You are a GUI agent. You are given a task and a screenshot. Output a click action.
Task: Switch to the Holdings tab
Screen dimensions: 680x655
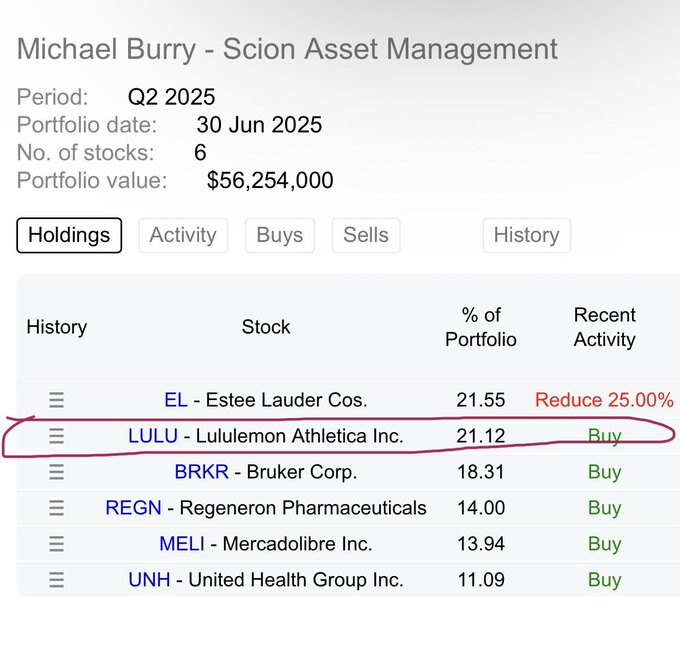[x=69, y=235]
